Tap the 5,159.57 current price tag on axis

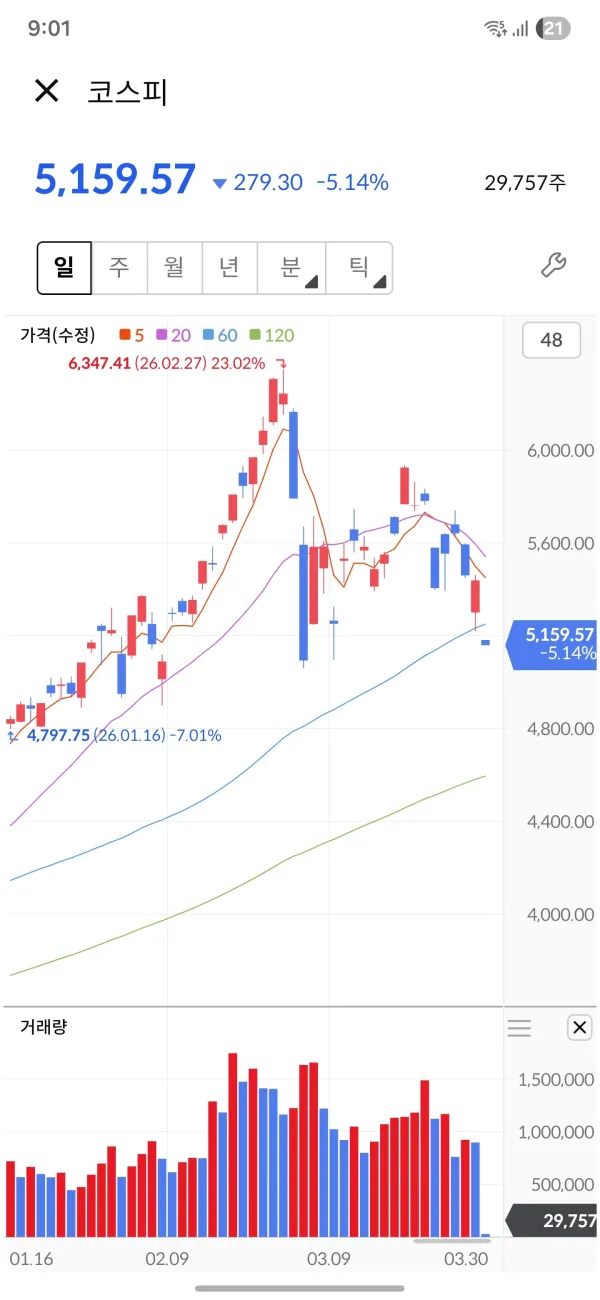553,643
